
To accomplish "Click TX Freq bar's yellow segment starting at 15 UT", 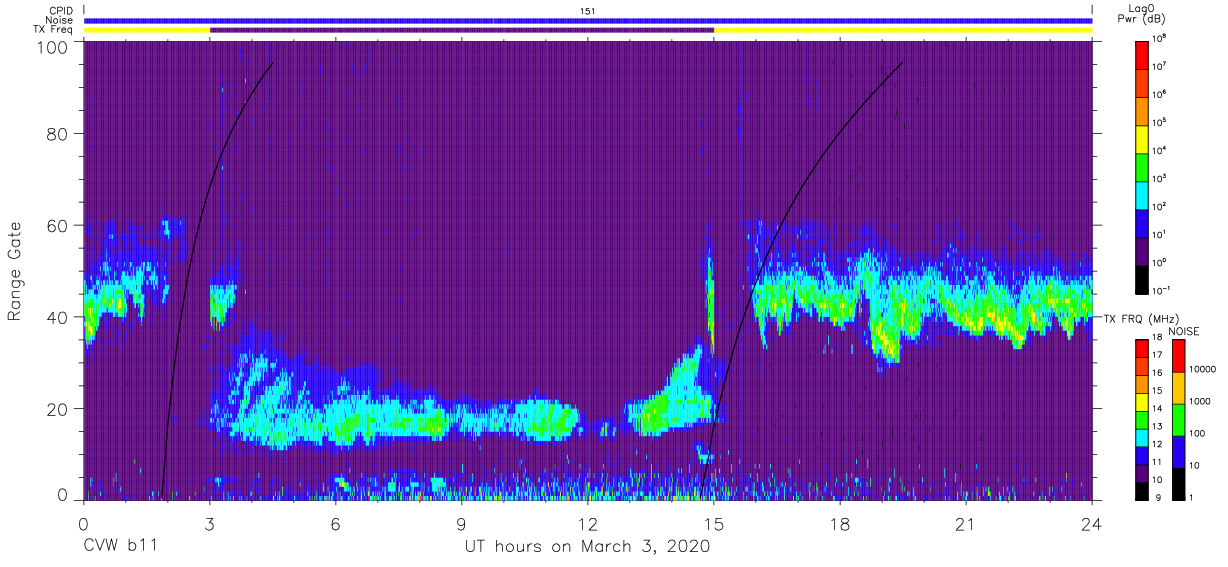I will tap(903, 30).
